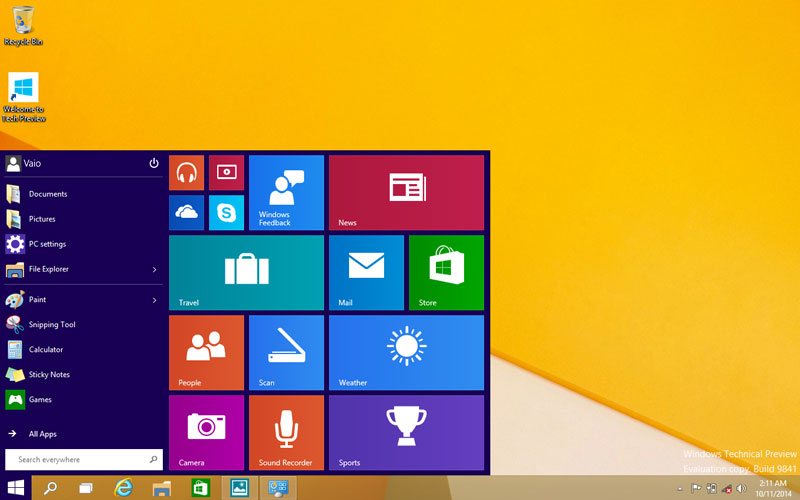Expand the Paint jump list arrow
The height and width of the screenshot is (500, 800).
[155, 300]
